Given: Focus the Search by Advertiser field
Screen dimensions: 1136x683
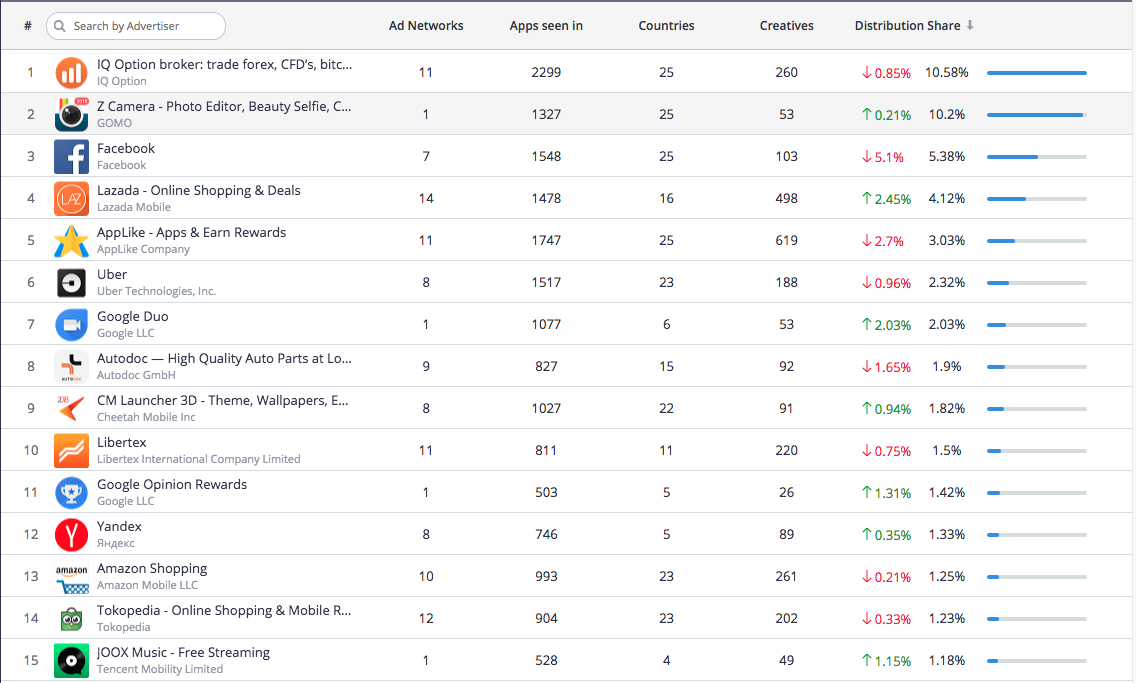Looking at the screenshot, I should pos(135,26).
